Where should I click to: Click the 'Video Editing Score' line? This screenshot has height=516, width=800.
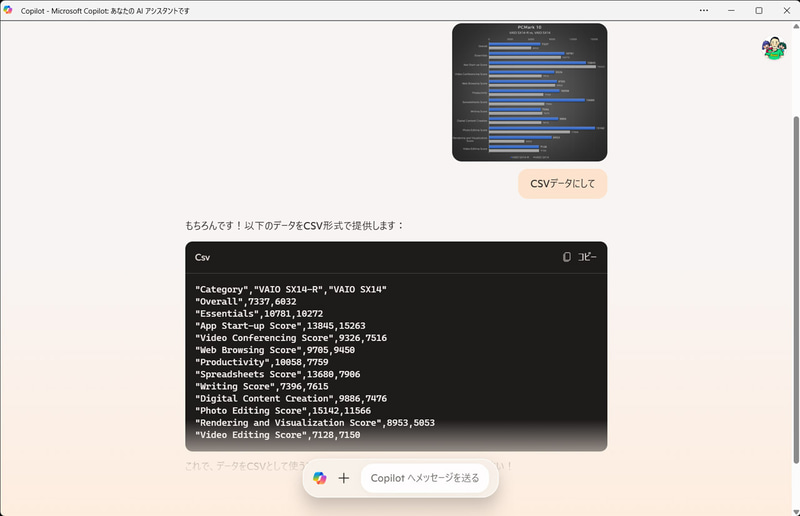pos(278,435)
